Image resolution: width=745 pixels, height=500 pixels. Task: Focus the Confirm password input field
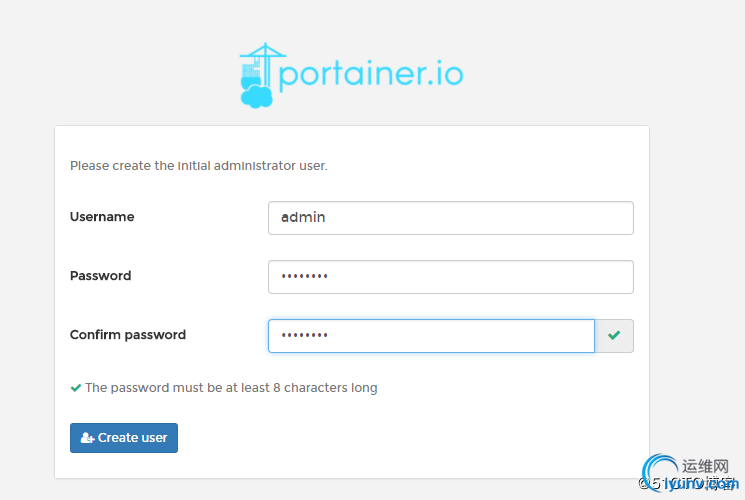[x=431, y=336]
